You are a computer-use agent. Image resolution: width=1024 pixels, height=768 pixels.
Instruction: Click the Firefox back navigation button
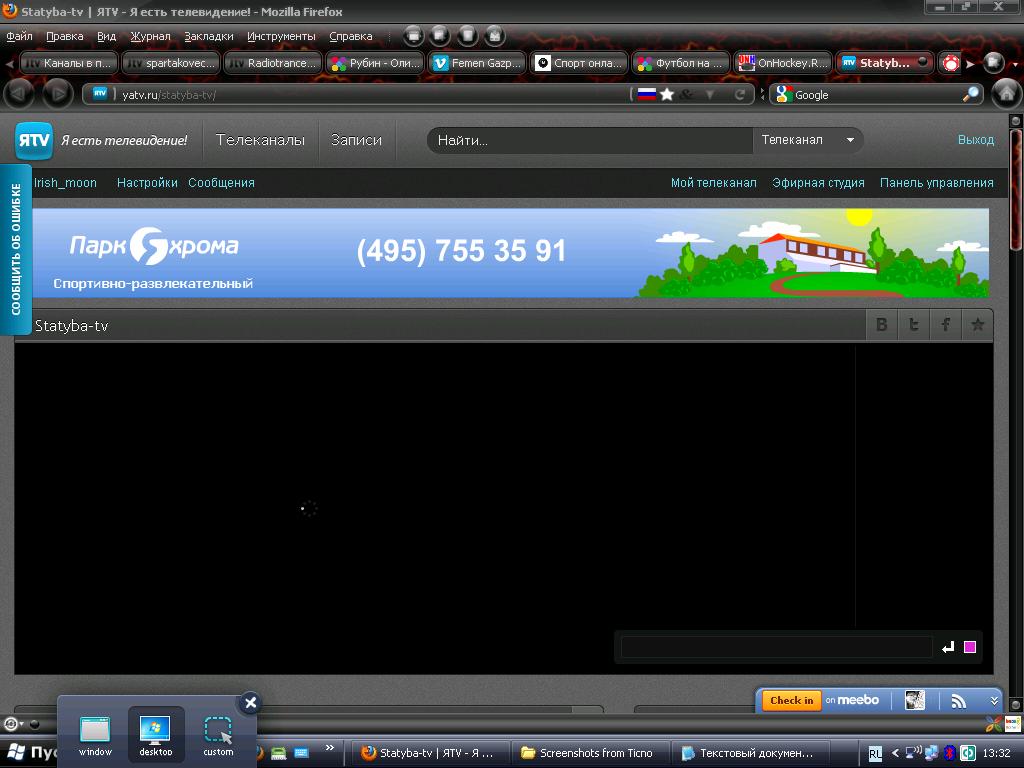point(19,94)
